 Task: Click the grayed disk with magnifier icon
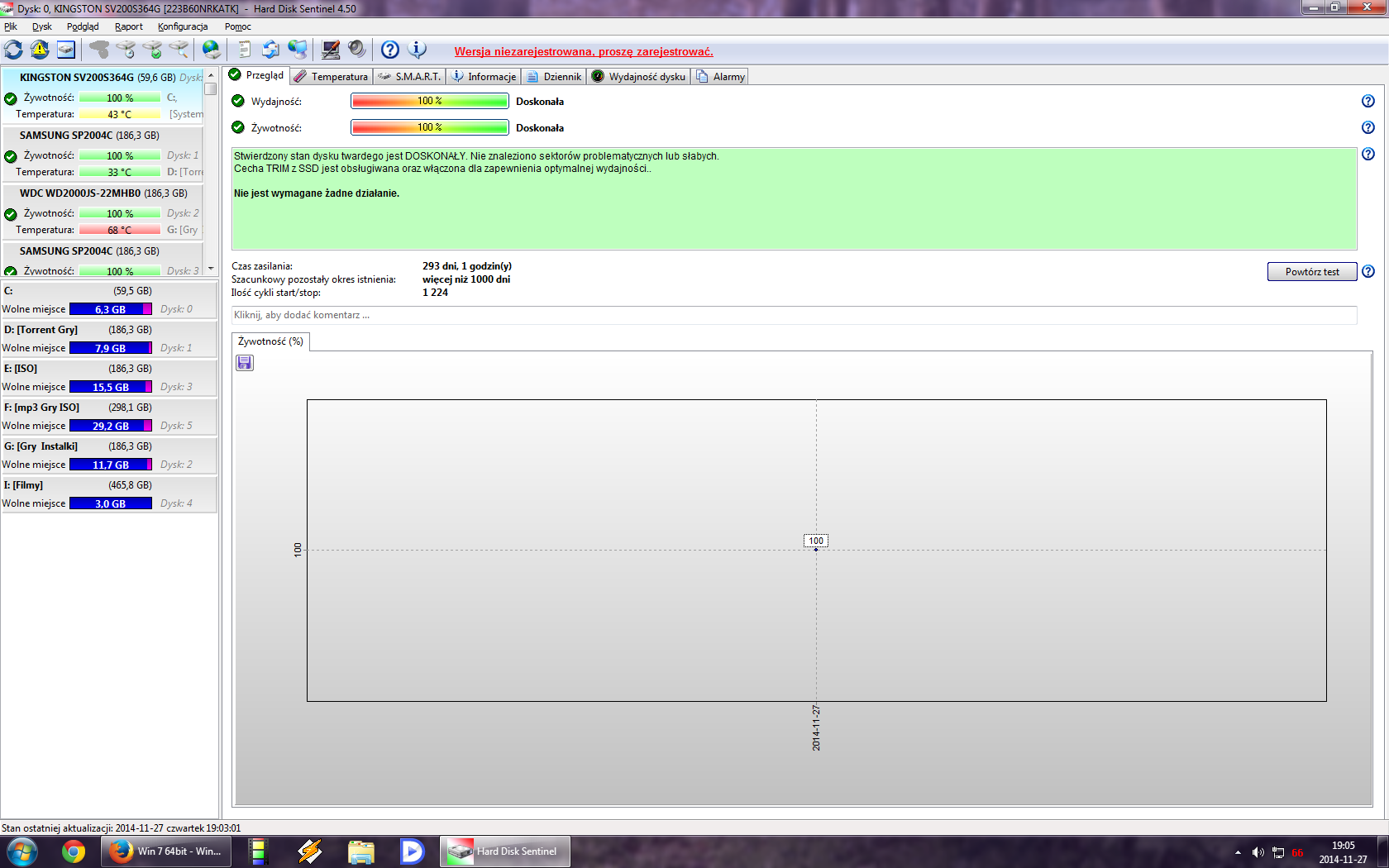179,50
